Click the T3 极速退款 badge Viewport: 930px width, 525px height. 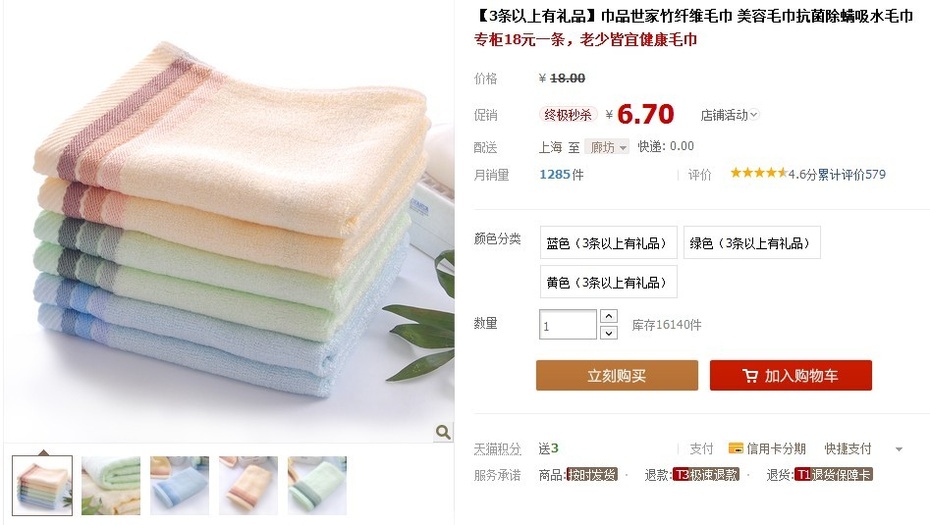pos(706,475)
